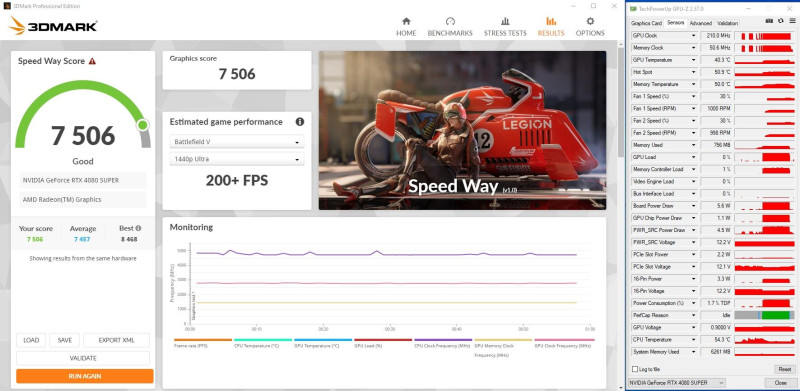Open the 1440p Ultra resolution dropdown

point(237,159)
